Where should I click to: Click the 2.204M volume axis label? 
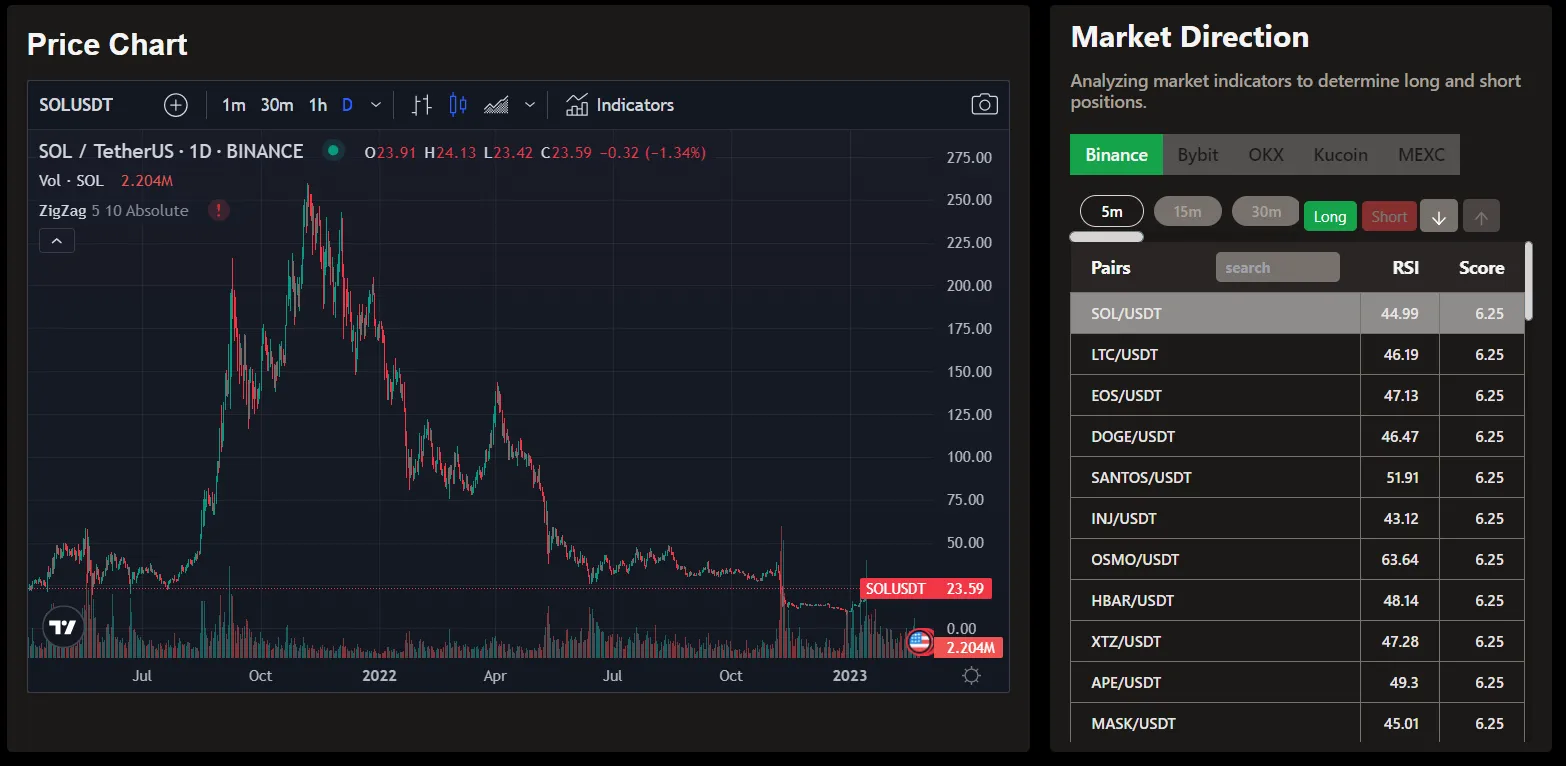[968, 648]
